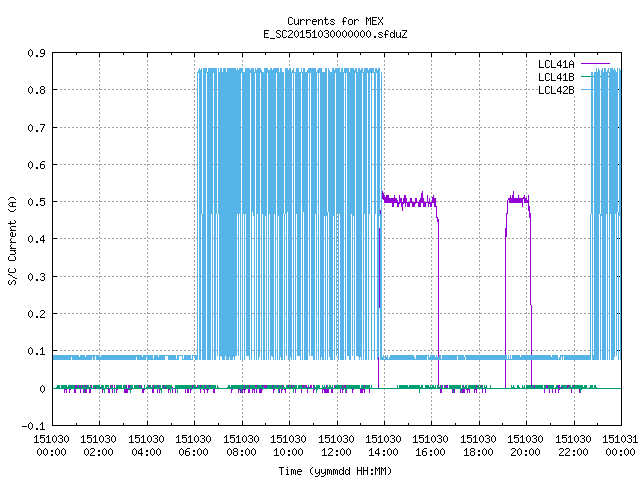The image size is (640, 480).
Task: Click the 'S/C Current (A)' y-axis label
Action: (x=12, y=240)
